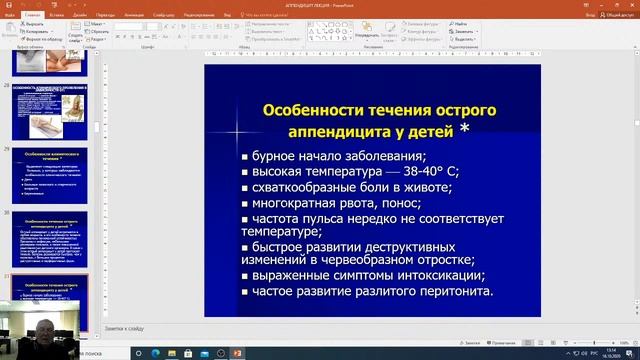Open the ribbon display options icon
Screen dimensions: 640x360
click(x=587, y=5)
